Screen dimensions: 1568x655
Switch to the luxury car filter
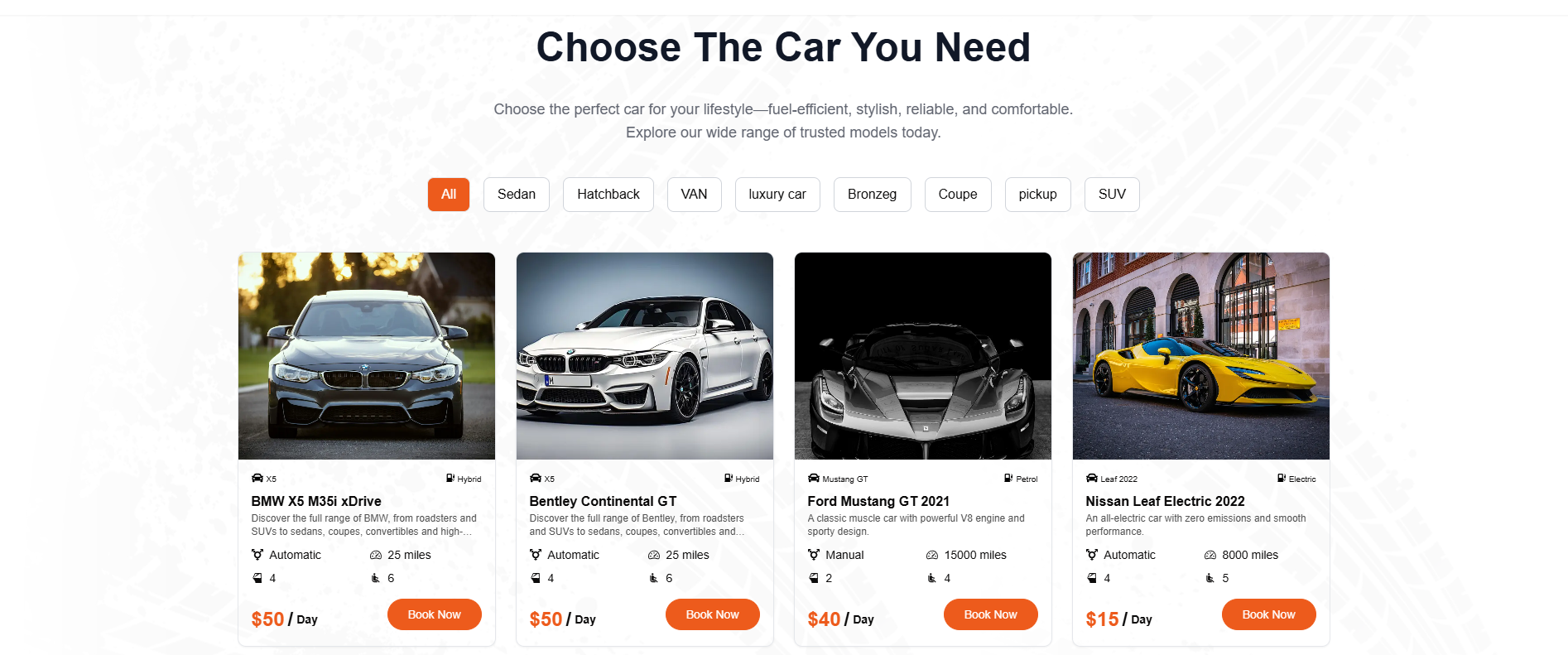(777, 195)
